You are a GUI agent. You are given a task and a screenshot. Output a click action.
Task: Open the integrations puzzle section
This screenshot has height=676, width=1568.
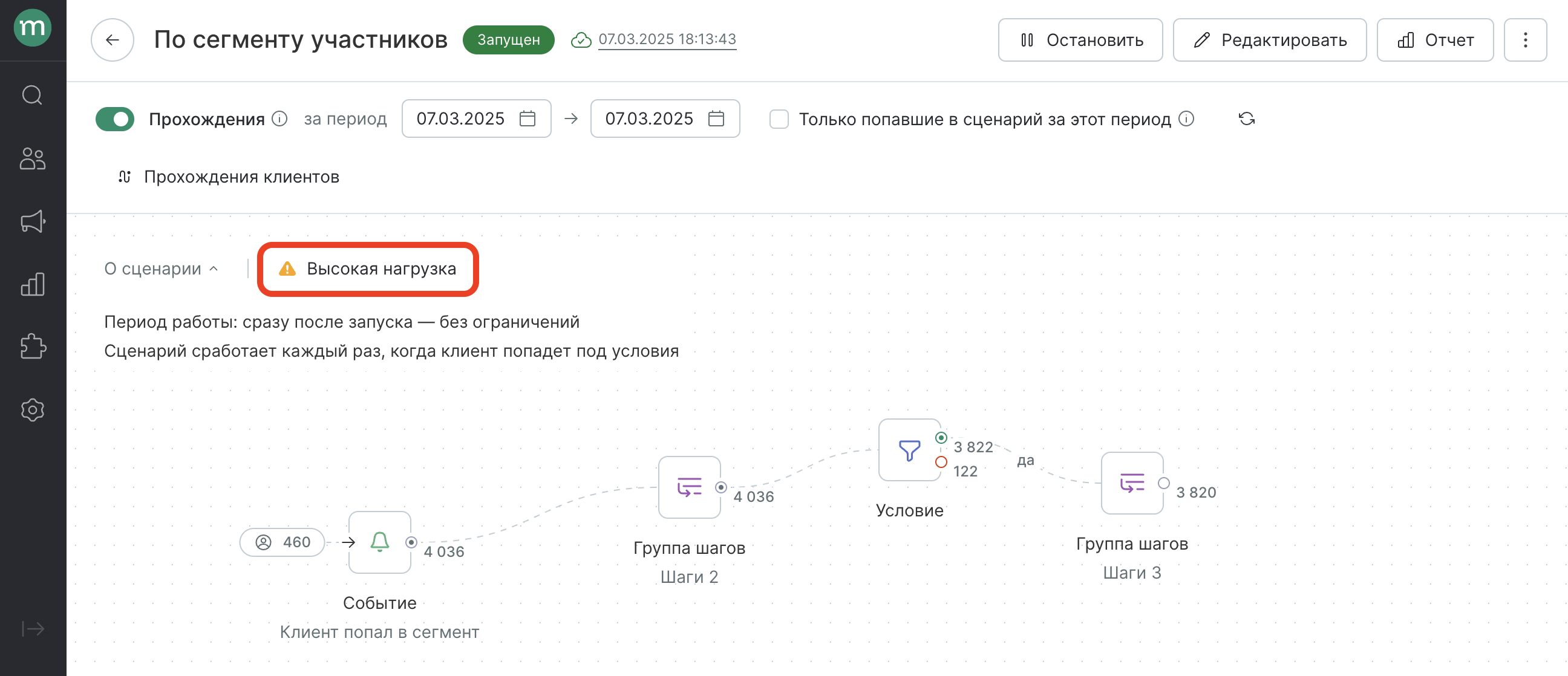[32, 347]
